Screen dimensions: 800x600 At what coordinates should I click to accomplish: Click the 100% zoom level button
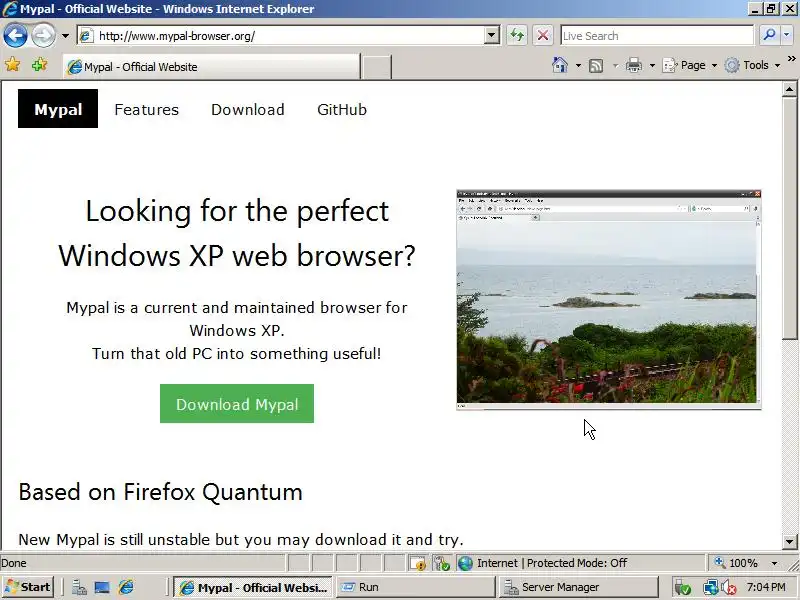tap(736, 563)
